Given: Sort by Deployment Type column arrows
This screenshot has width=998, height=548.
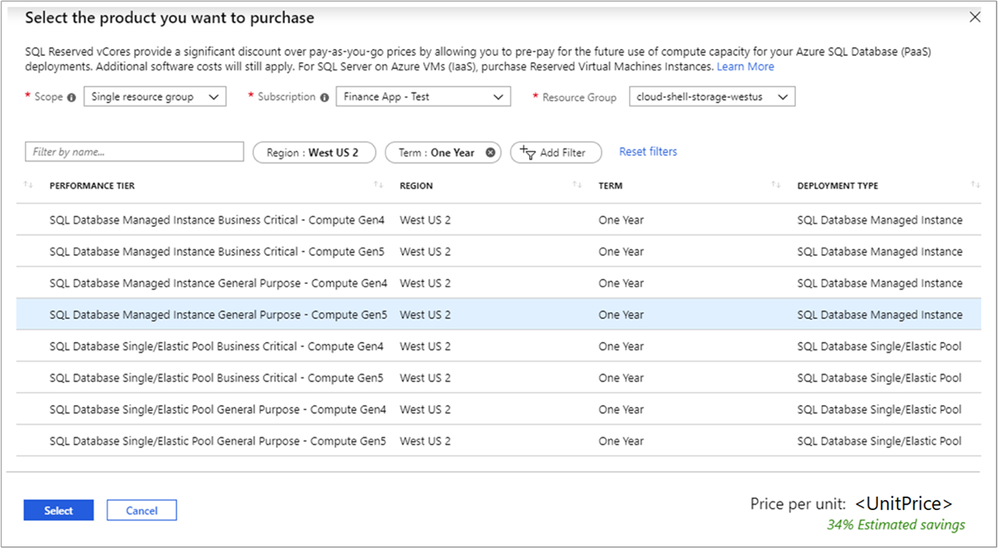Looking at the screenshot, I should tap(975, 185).
